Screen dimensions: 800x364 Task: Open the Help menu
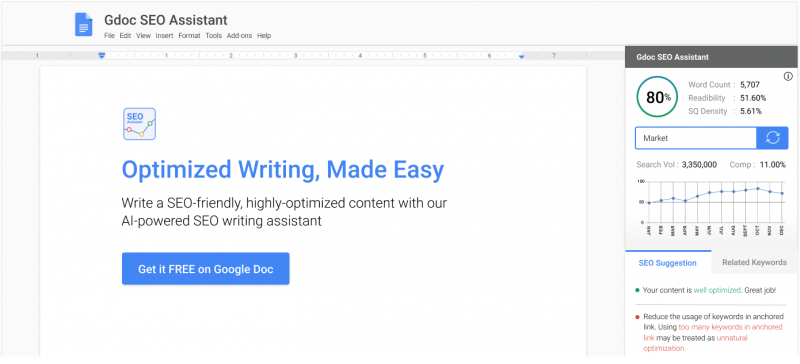click(x=264, y=36)
